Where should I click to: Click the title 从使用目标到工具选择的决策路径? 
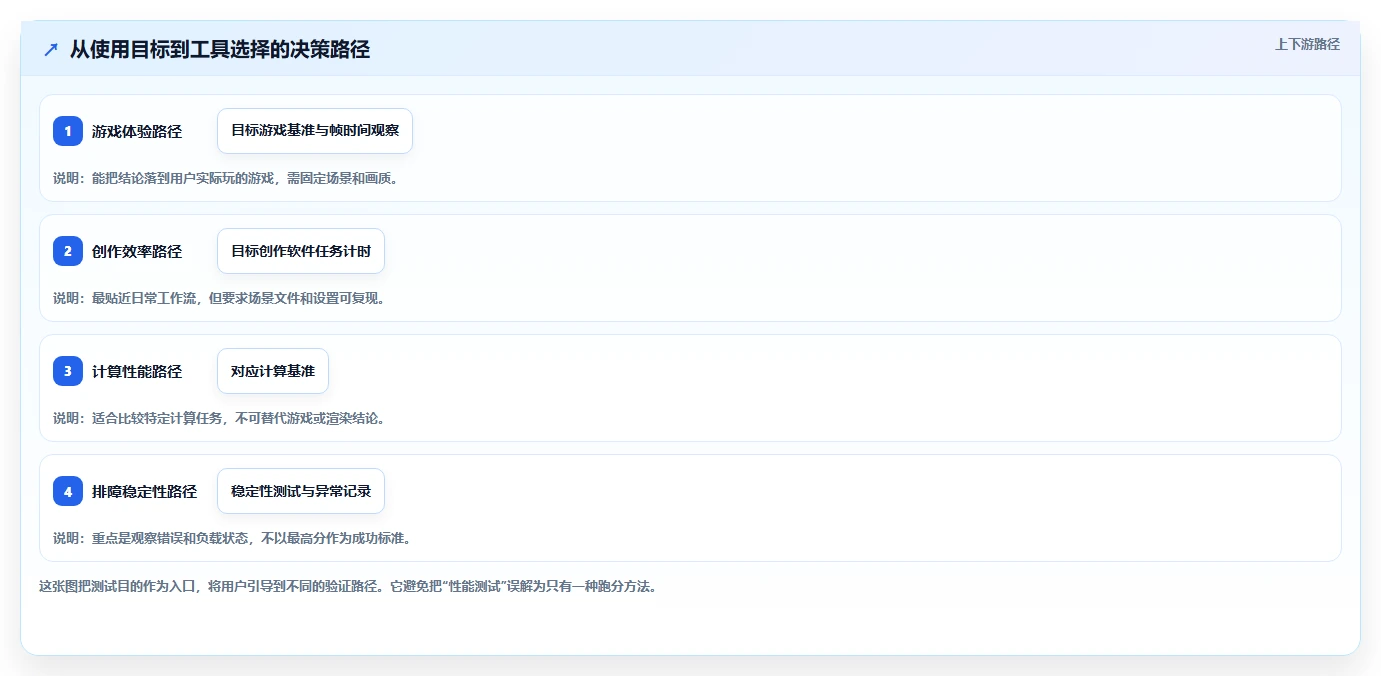[x=220, y=49]
